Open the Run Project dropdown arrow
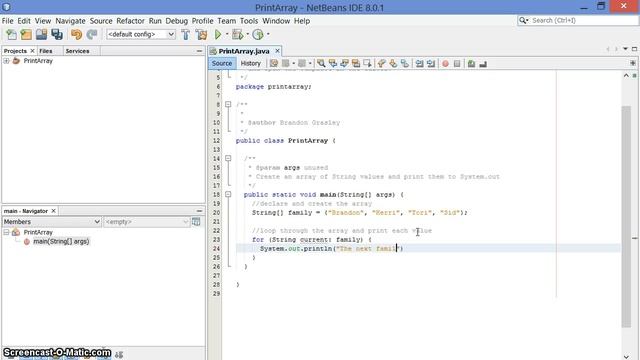Screen dimensions: 640x360 (x=227, y=34)
